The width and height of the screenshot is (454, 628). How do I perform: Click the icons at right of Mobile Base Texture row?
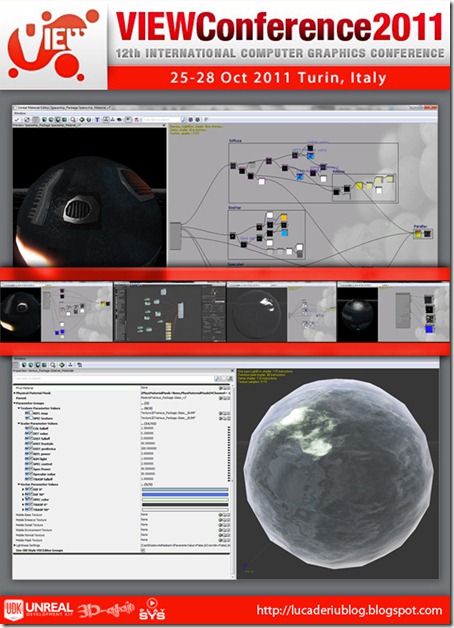(x=225, y=515)
